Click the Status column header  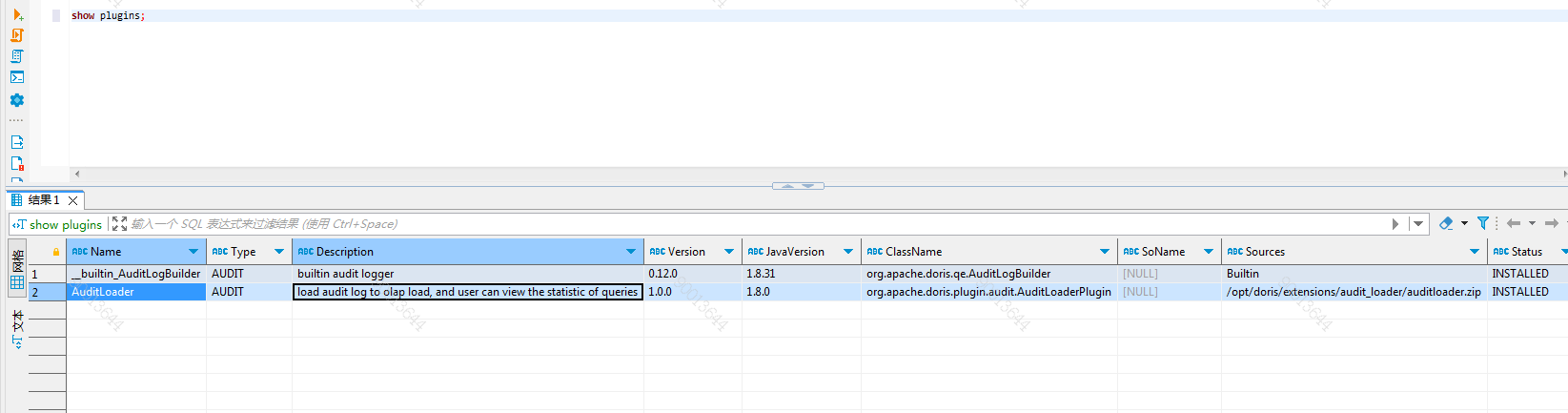coord(1526,252)
